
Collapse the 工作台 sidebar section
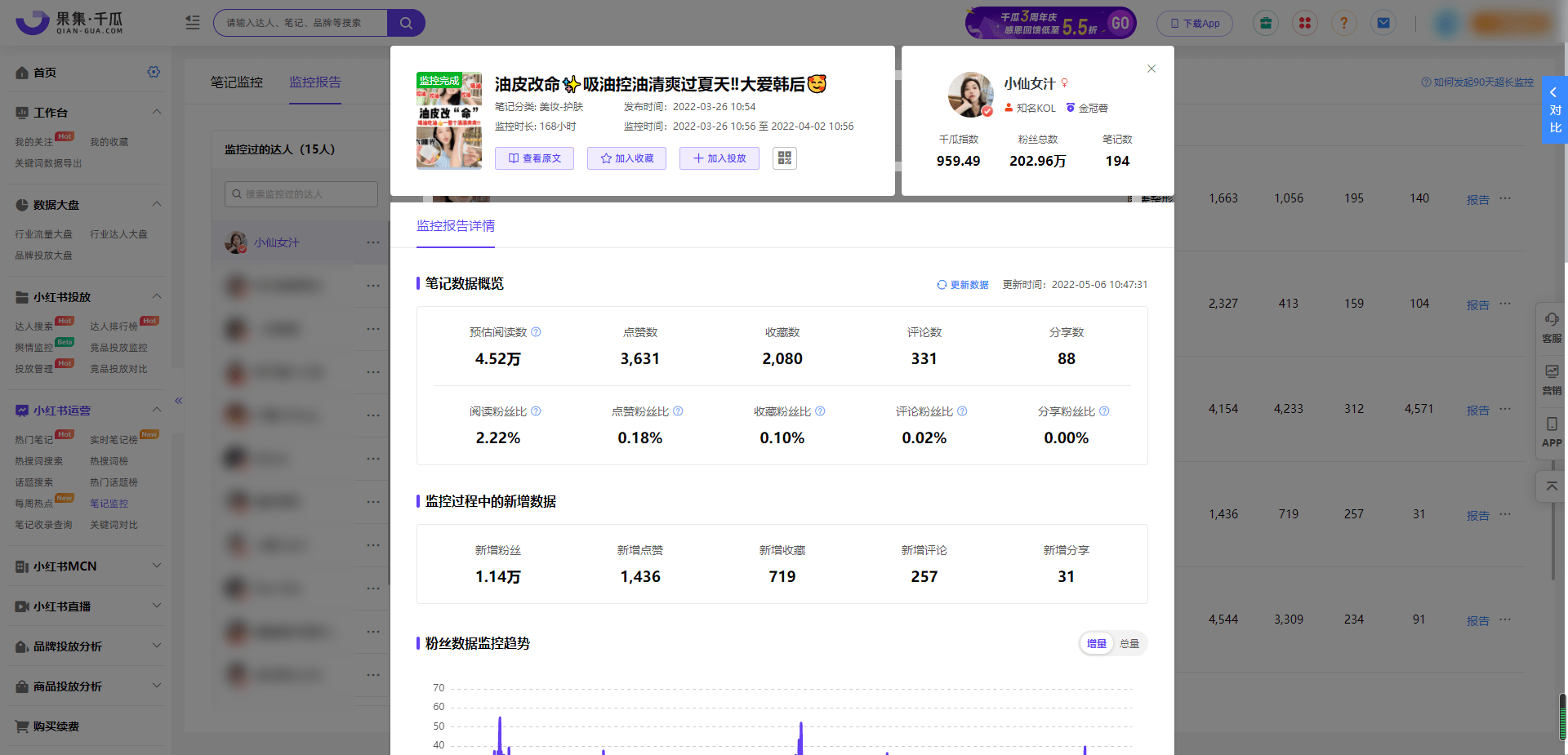coord(157,112)
